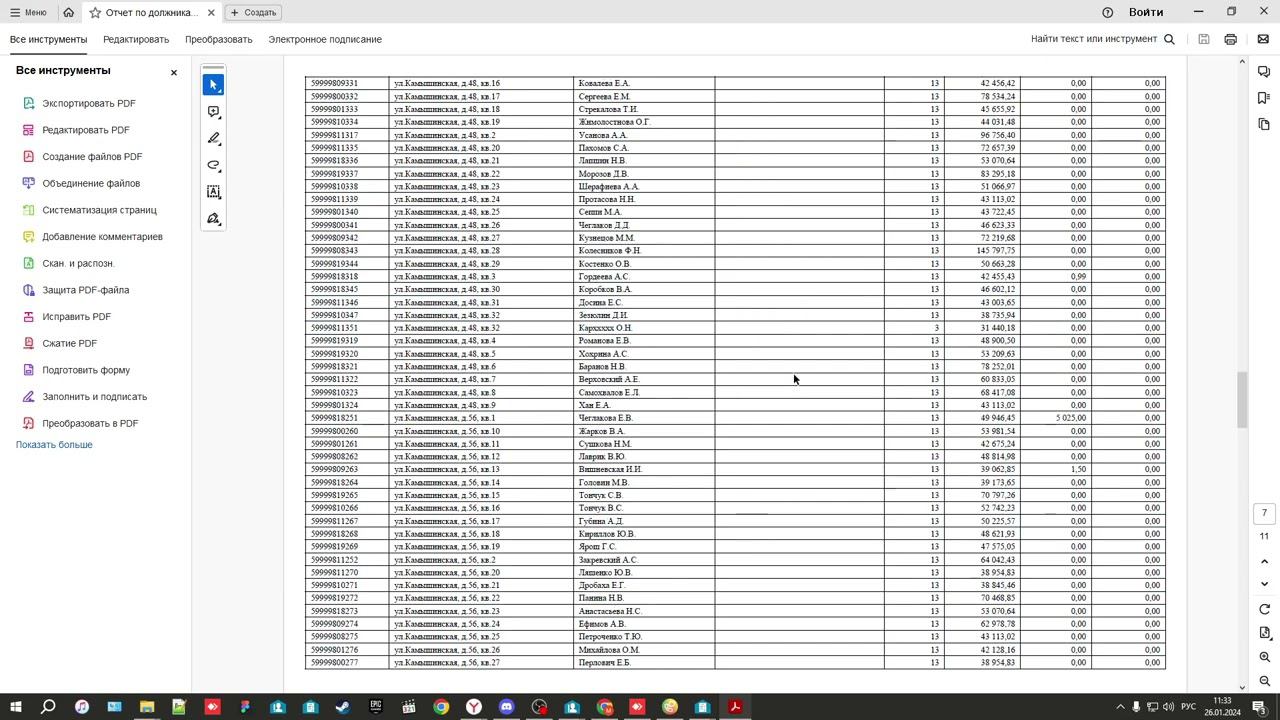Click account number 59999800277
1280x720 pixels.
tap(334, 663)
